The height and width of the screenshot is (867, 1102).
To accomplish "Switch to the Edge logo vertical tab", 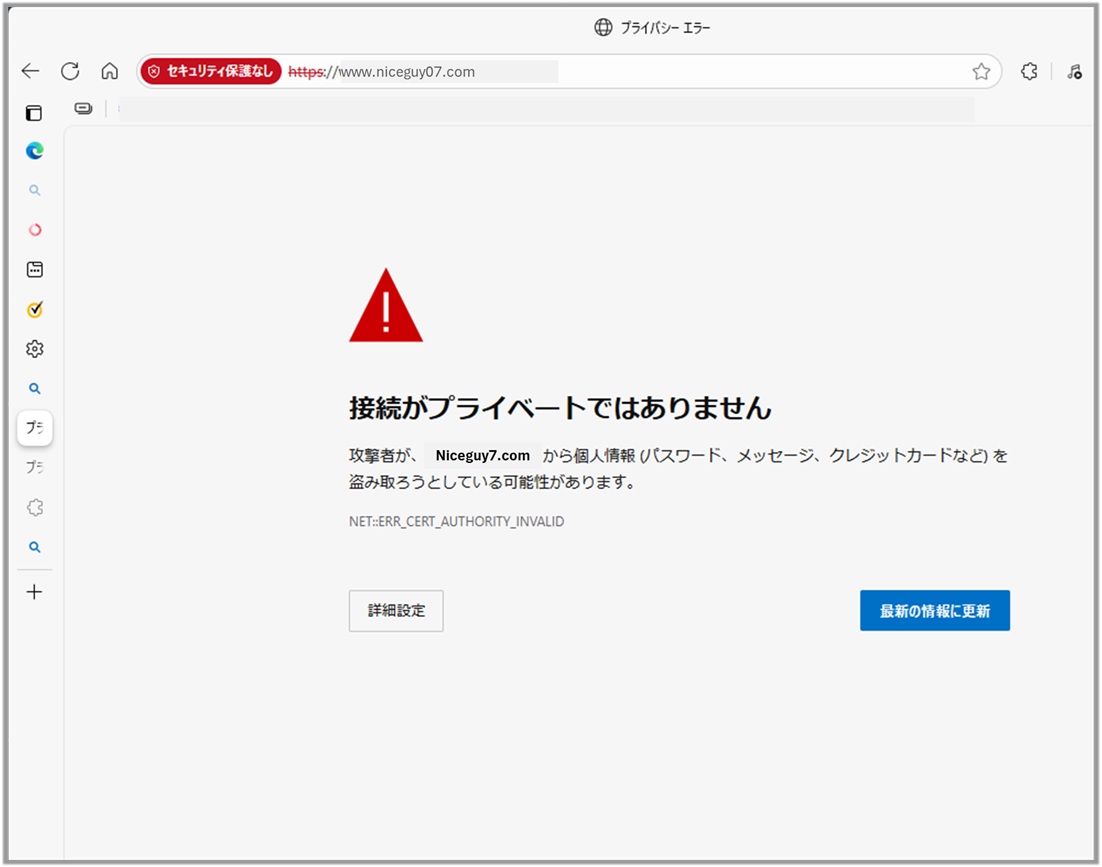I will (x=35, y=151).
